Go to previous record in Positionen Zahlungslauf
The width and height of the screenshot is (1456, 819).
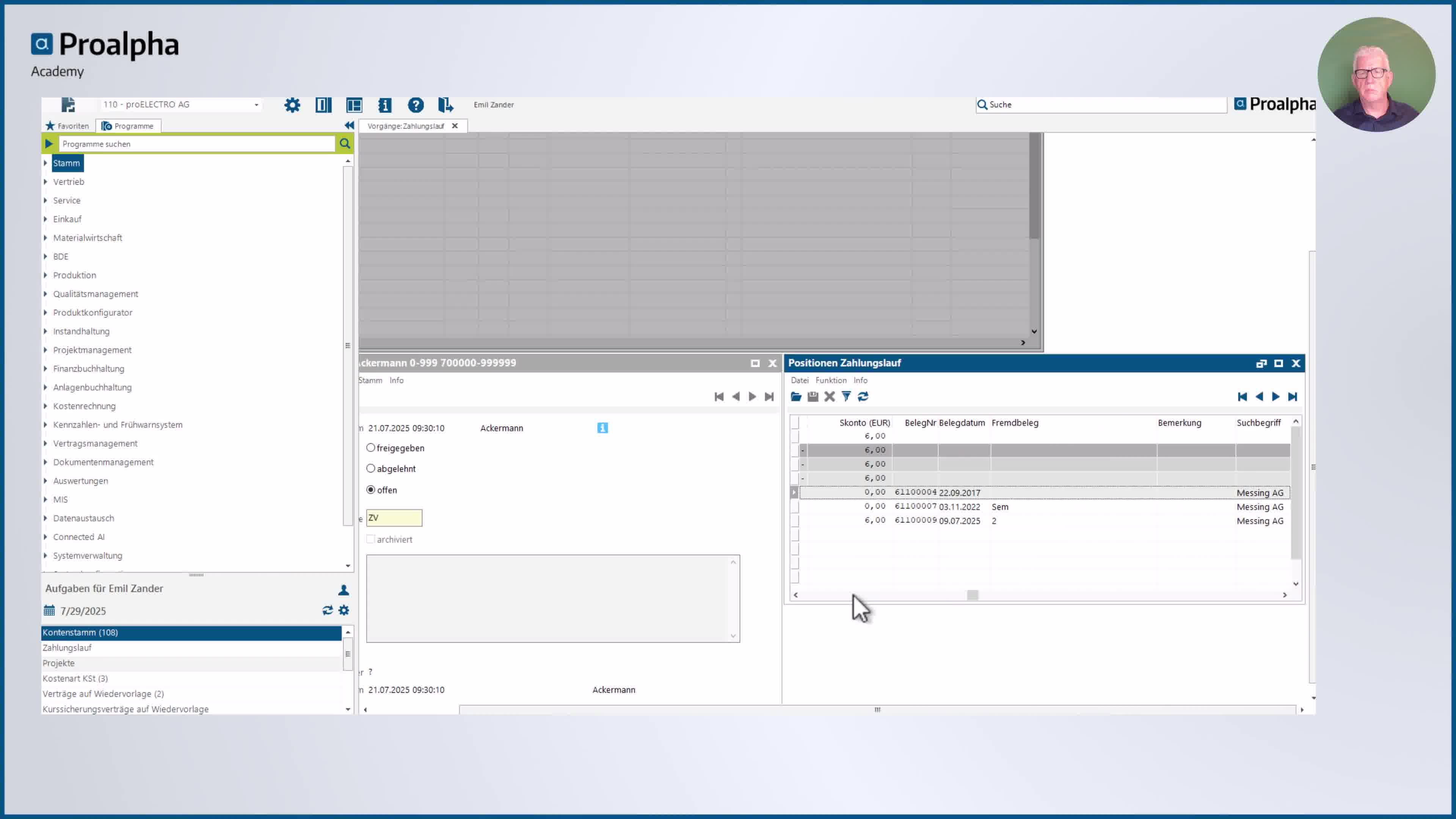click(1259, 396)
